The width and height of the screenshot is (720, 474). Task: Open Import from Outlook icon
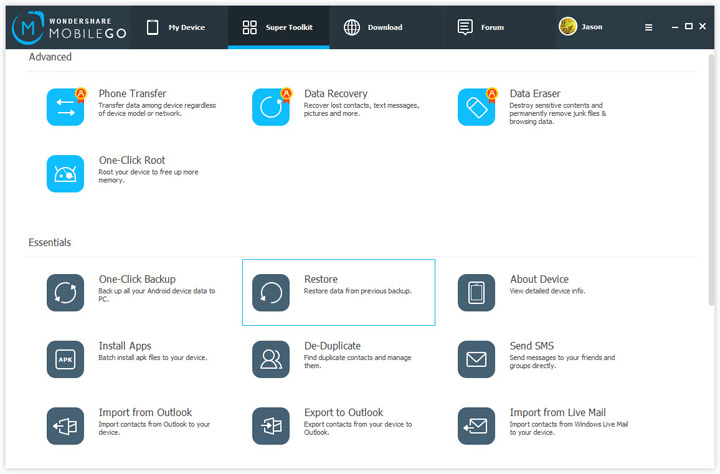click(65, 426)
